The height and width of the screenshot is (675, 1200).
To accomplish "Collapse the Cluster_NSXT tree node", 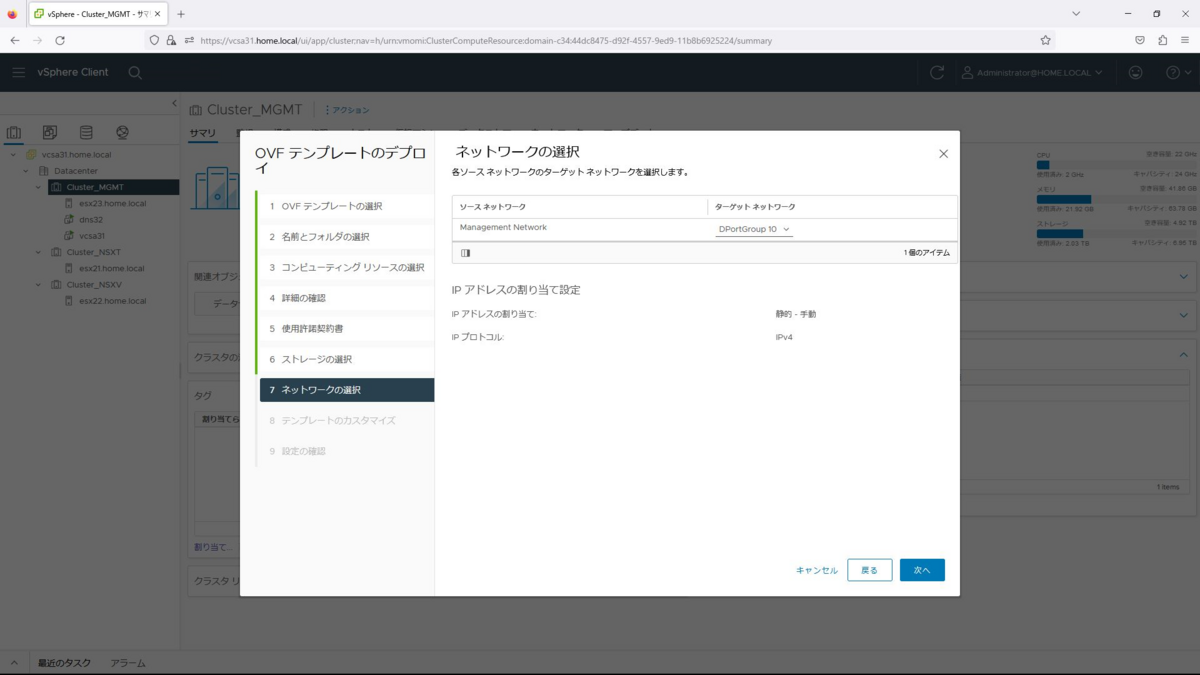I will point(39,252).
